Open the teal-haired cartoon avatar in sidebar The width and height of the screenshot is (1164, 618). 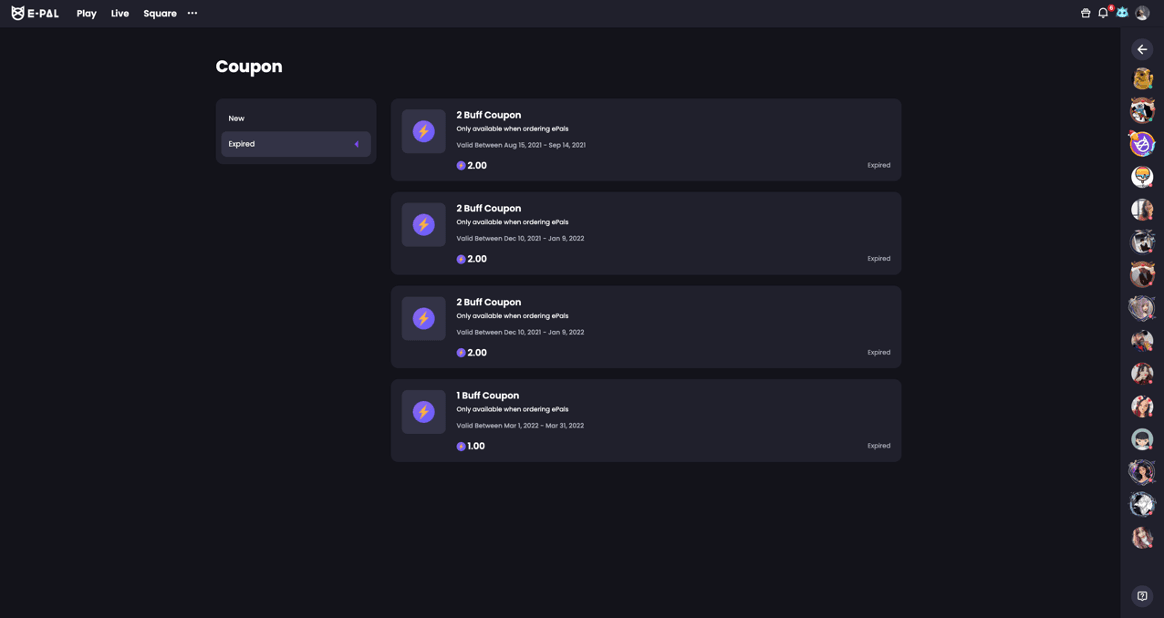1142,439
